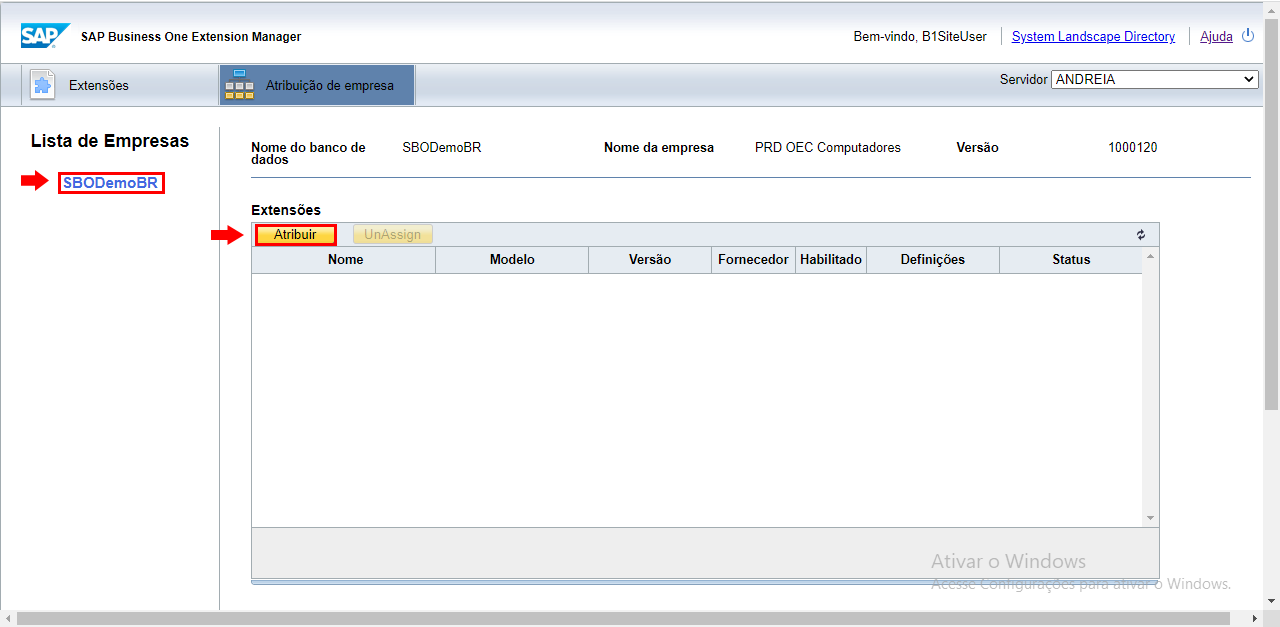Screen dimensions: 1280x627
Task: Click the SAP logo
Action: coord(45,36)
